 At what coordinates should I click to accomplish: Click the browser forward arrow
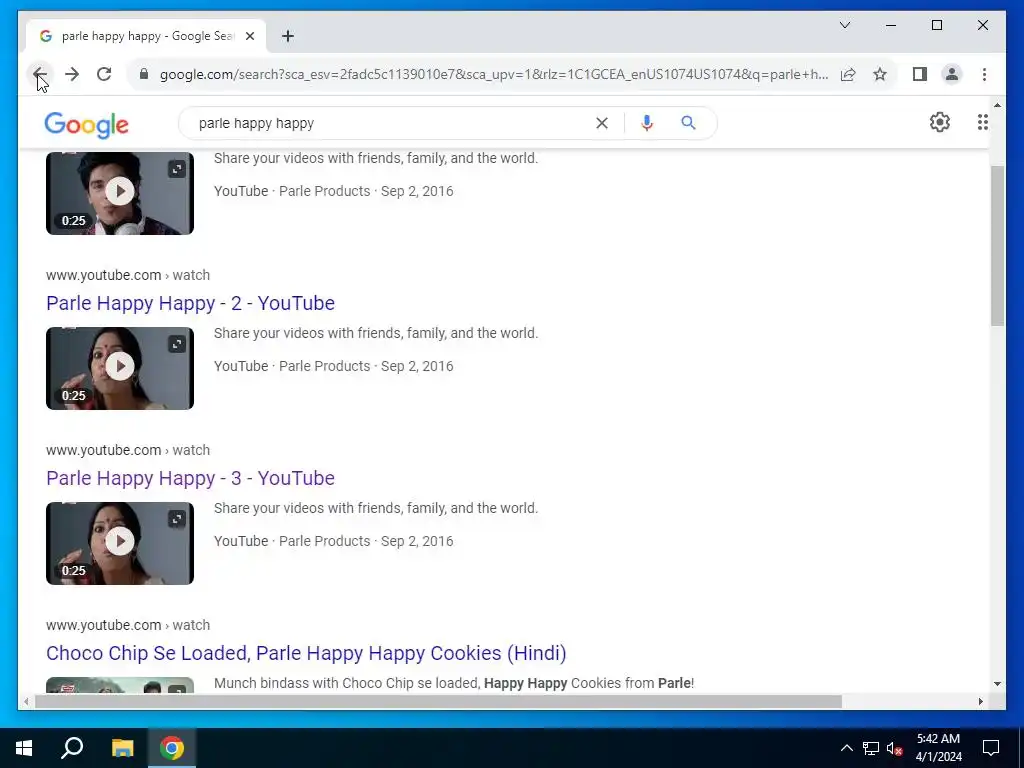click(x=72, y=74)
